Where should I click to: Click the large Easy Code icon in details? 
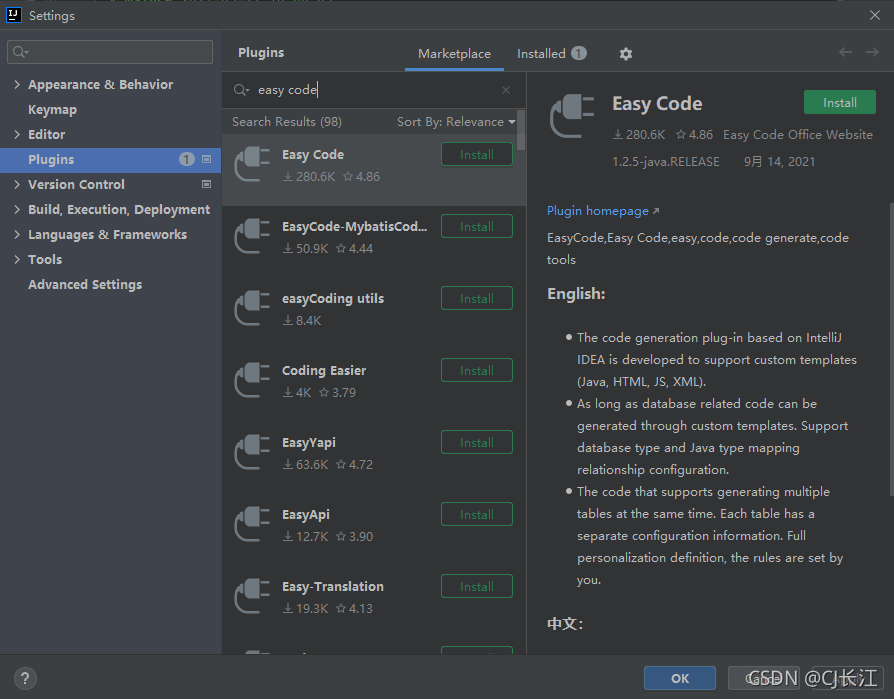(x=572, y=116)
